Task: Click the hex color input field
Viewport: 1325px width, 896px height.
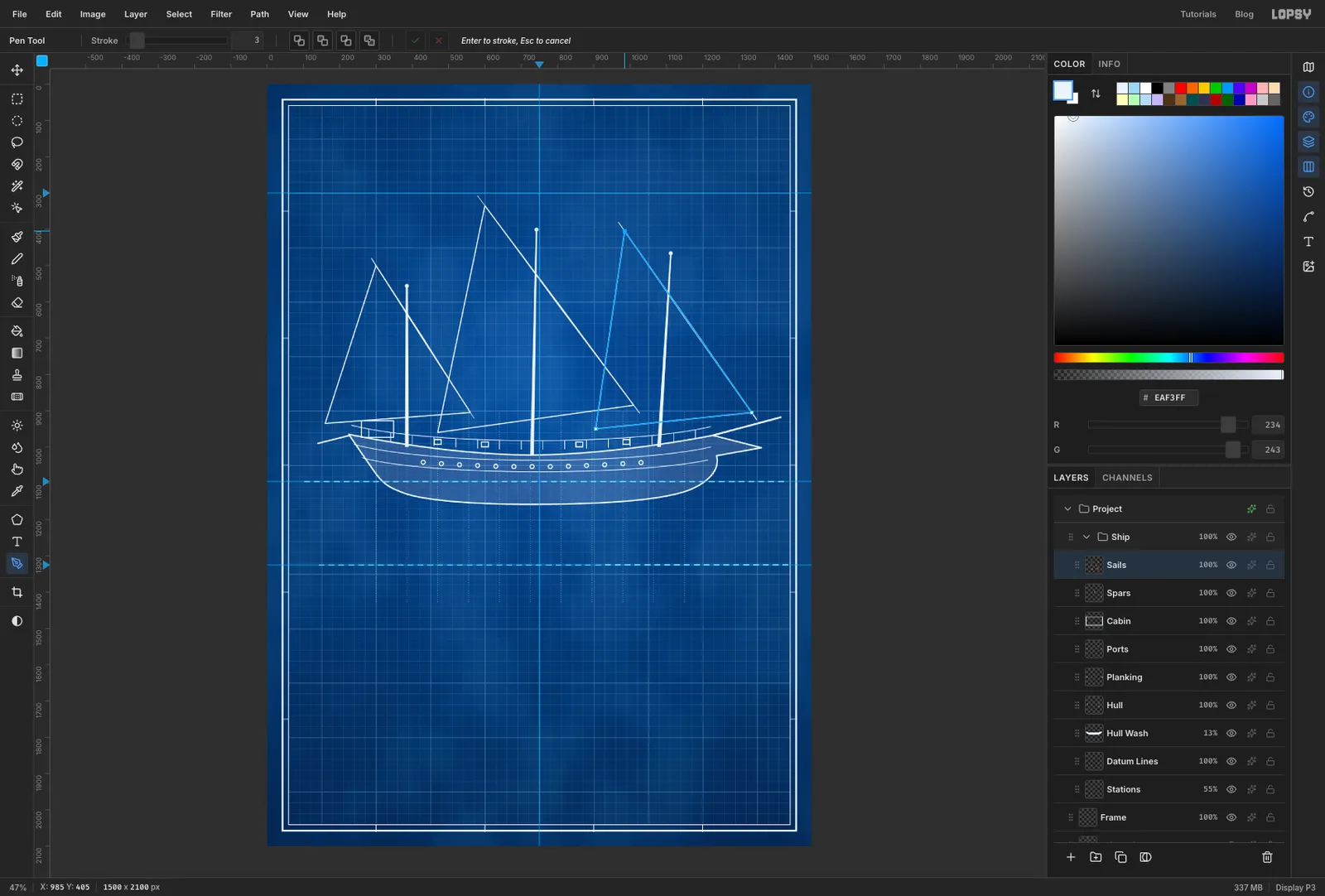Action: 1168,397
